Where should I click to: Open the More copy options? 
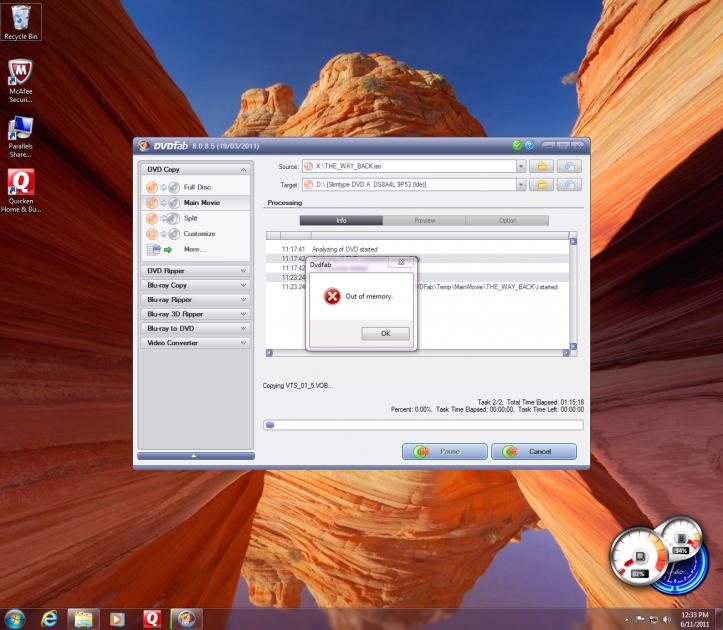[194, 249]
